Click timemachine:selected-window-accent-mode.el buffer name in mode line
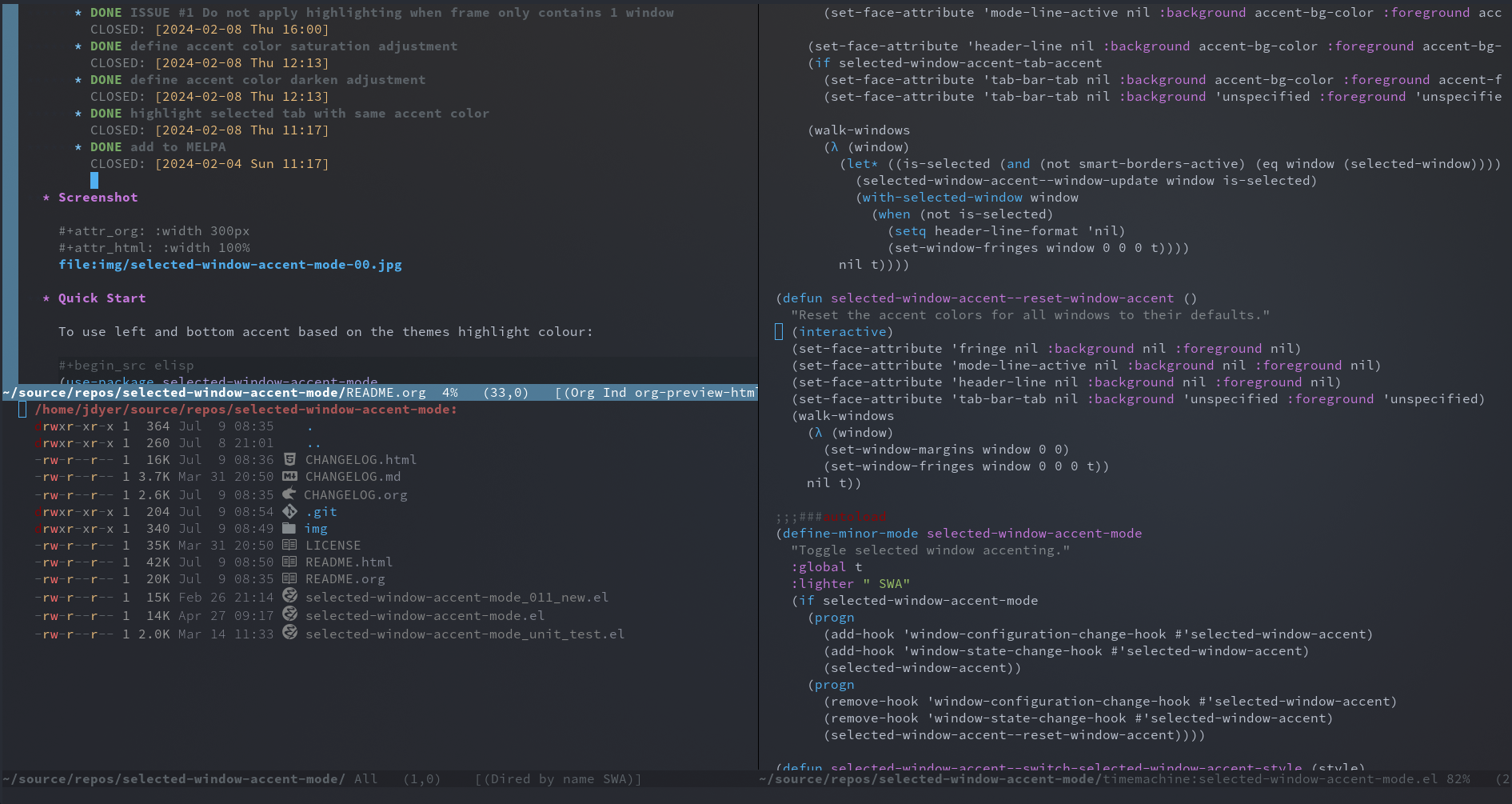The width and height of the screenshot is (1512, 804). [x=1270, y=779]
